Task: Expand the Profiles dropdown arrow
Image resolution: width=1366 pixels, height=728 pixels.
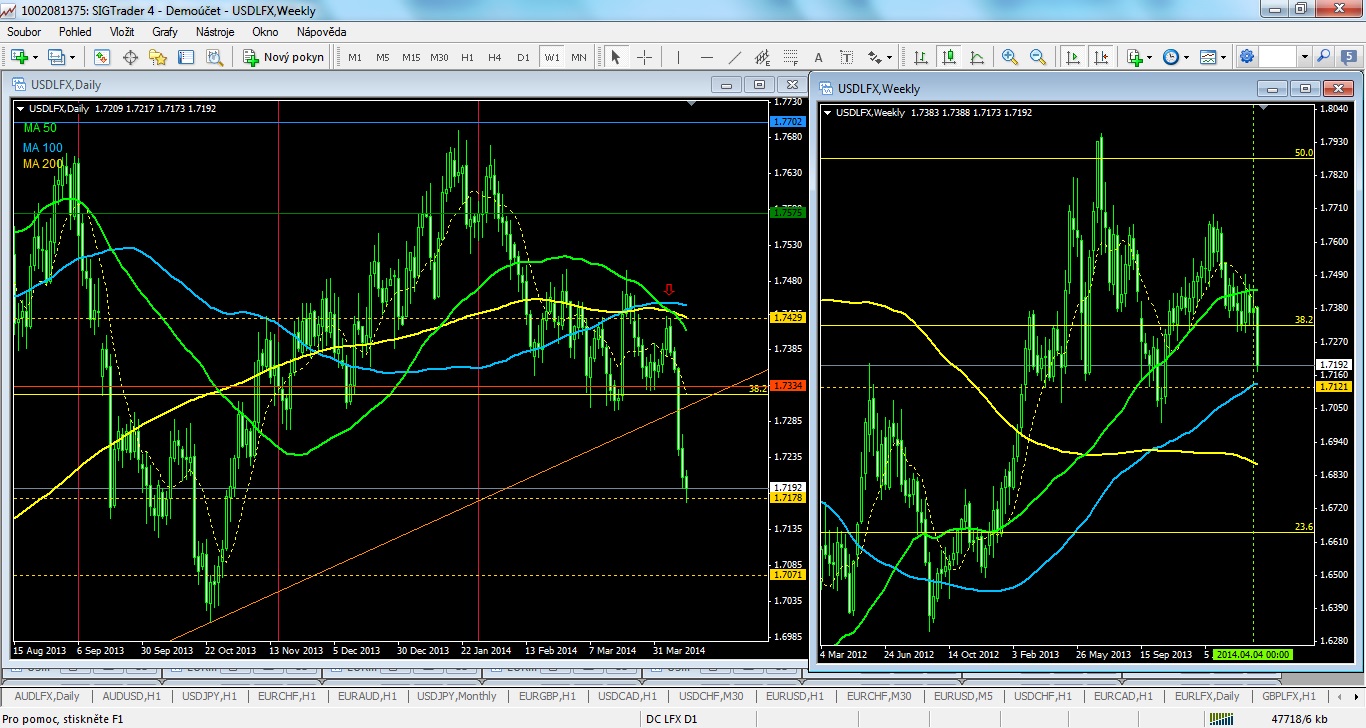Action: pos(70,57)
